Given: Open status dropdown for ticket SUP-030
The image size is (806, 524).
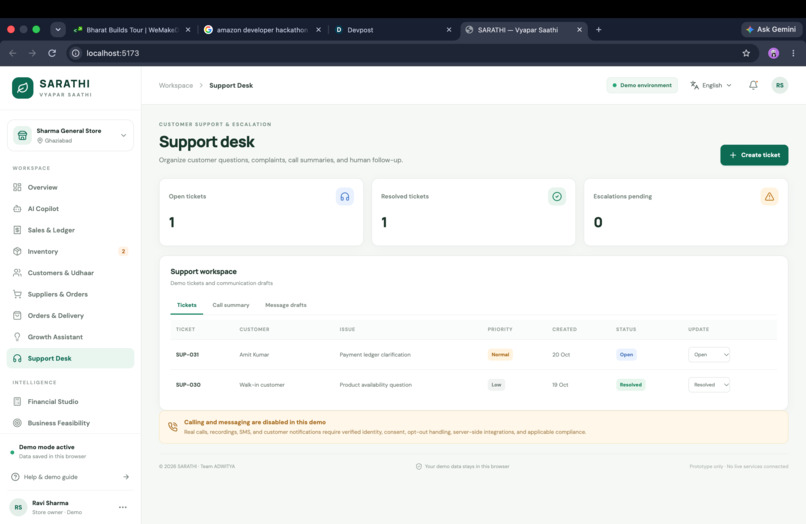Looking at the screenshot, I should pos(709,385).
